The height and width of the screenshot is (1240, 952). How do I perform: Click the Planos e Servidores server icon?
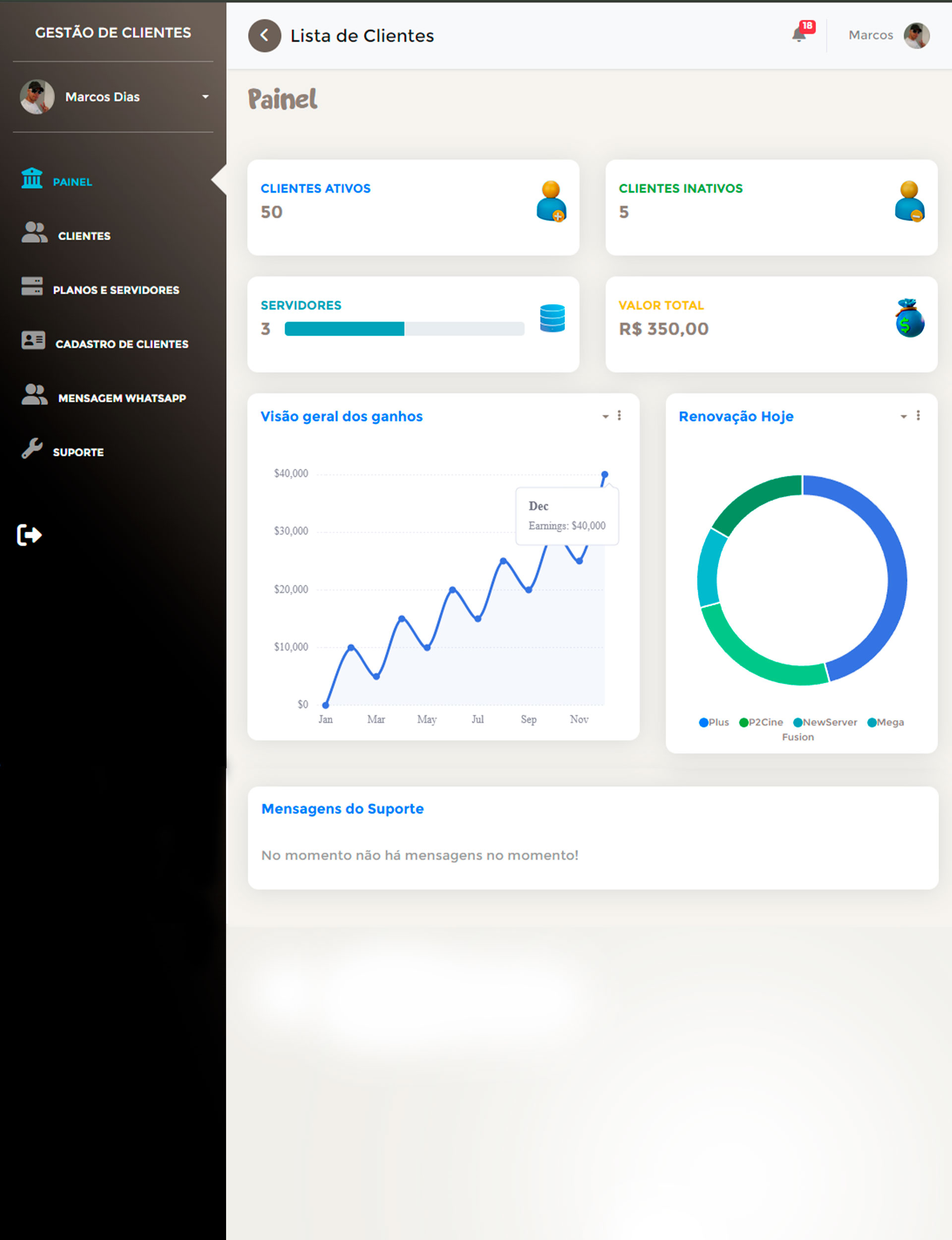click(x=32, y=287)
